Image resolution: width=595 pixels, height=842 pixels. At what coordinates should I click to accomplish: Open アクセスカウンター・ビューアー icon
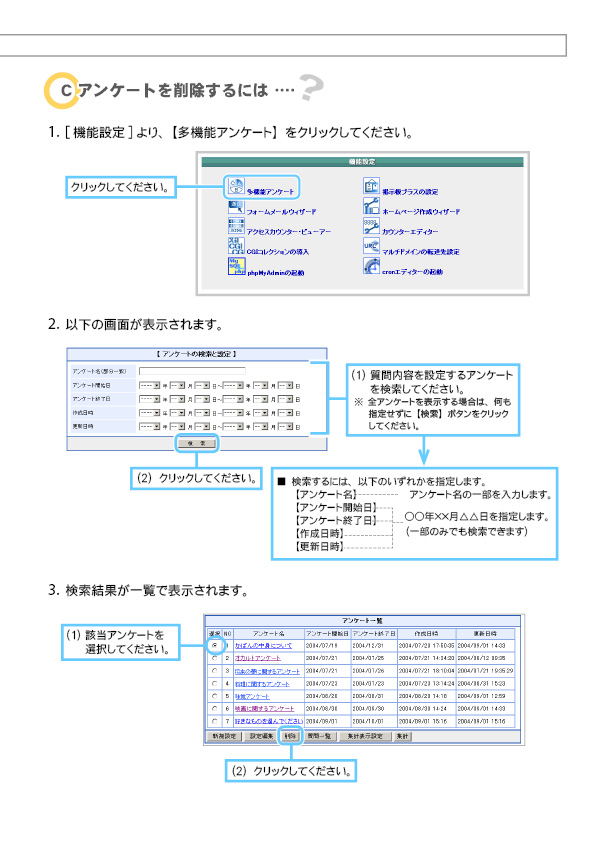pos(236,226)
